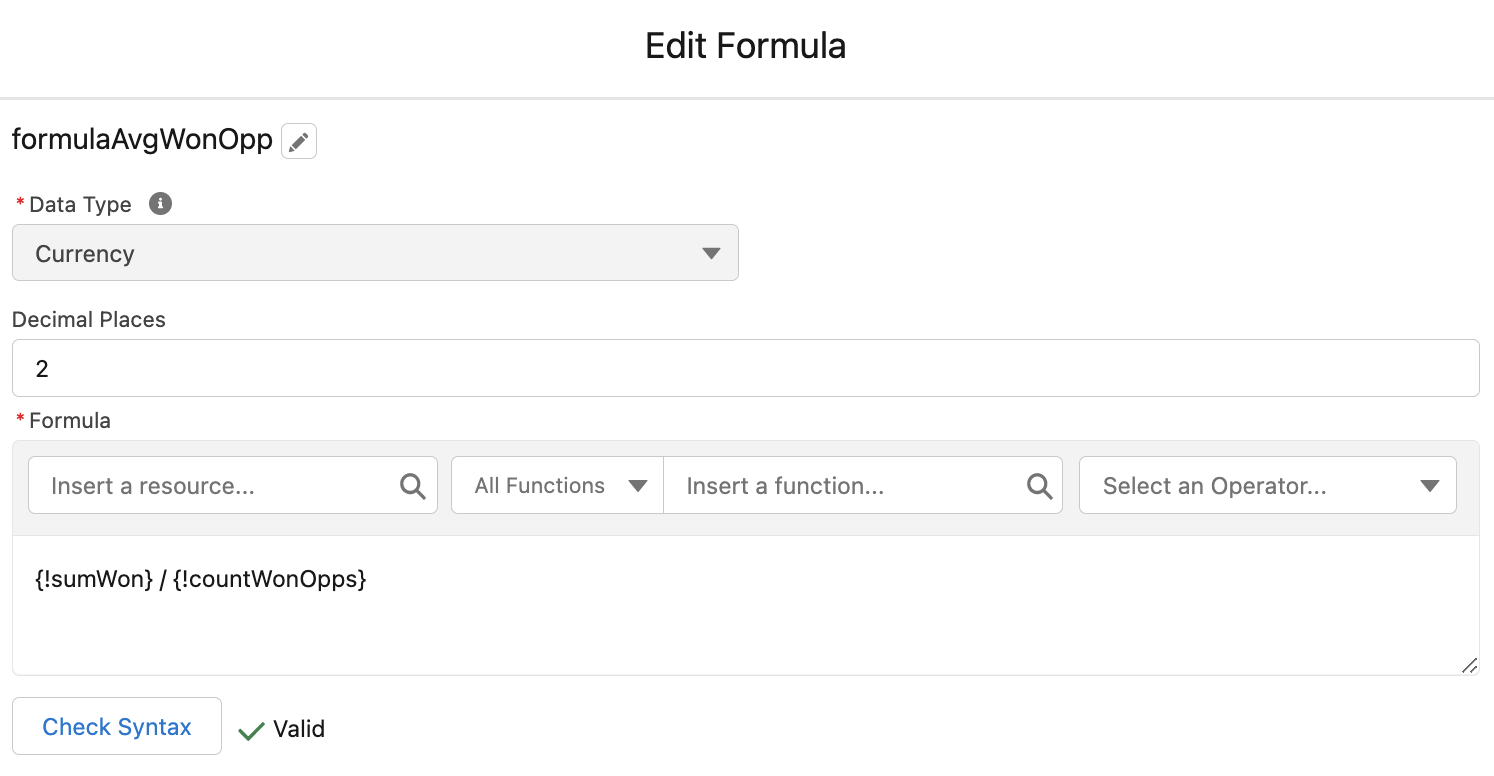Click the magnifying glass in Insert a resource field
The width and height of the screenshot is (1494, 776).
pyautogui.click(x=412, y=485)
